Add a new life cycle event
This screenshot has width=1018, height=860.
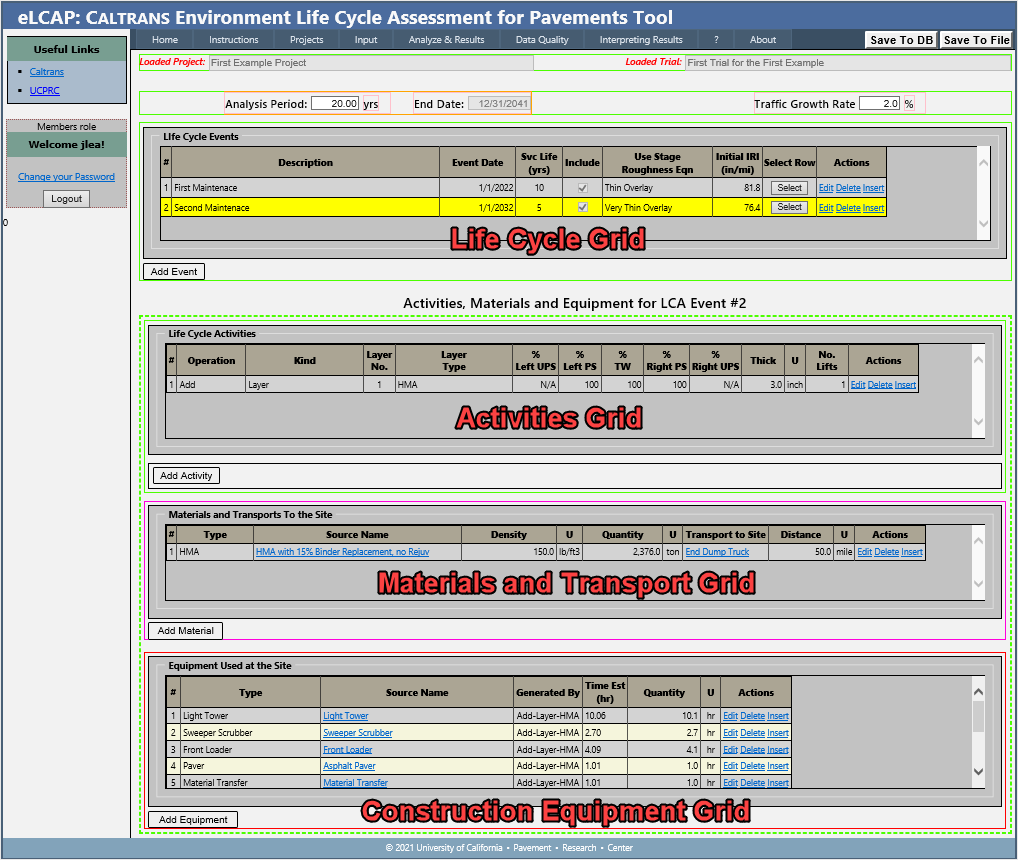tap(174, 271)
